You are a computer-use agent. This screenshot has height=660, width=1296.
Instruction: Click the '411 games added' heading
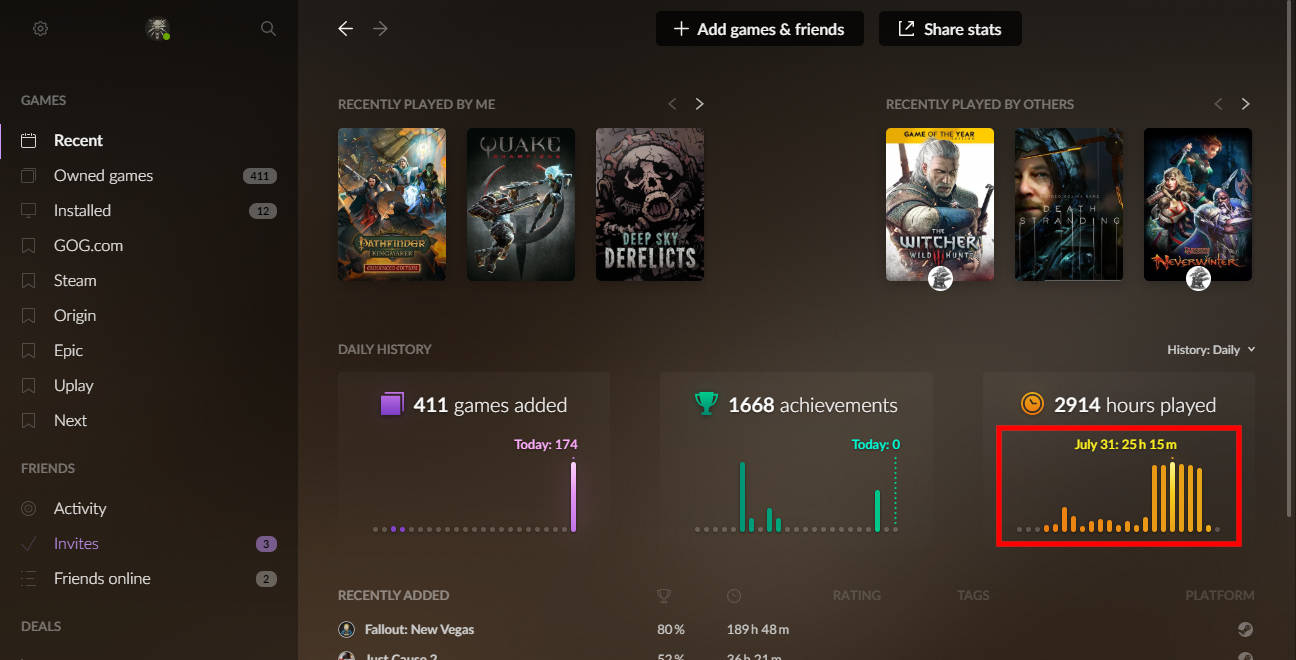click(x=490, y=405)
